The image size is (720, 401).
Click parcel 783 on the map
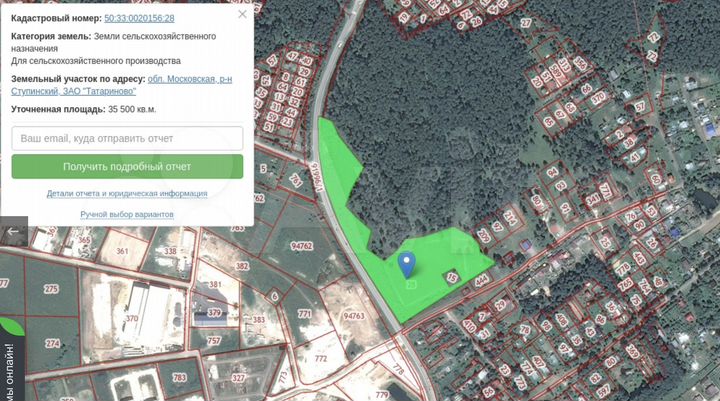[x=179, y=378]
